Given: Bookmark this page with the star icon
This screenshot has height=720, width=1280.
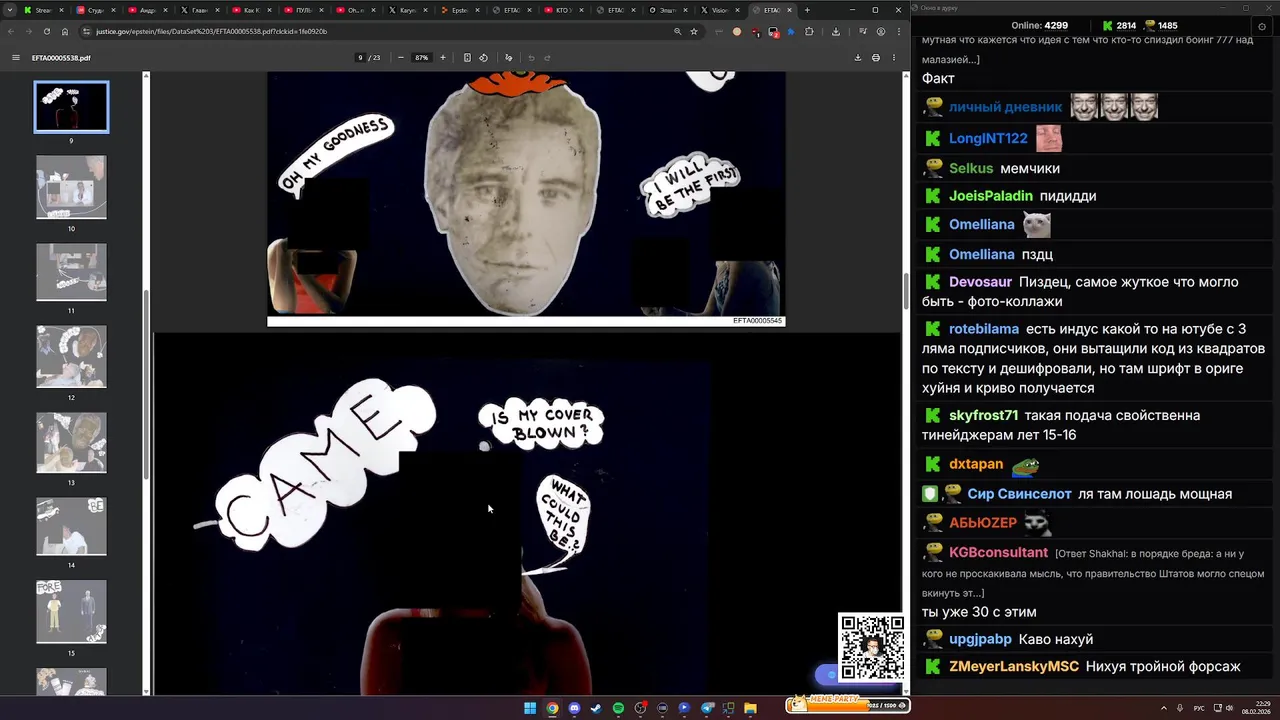Looking at the screenshot, I should coord(694,31).
